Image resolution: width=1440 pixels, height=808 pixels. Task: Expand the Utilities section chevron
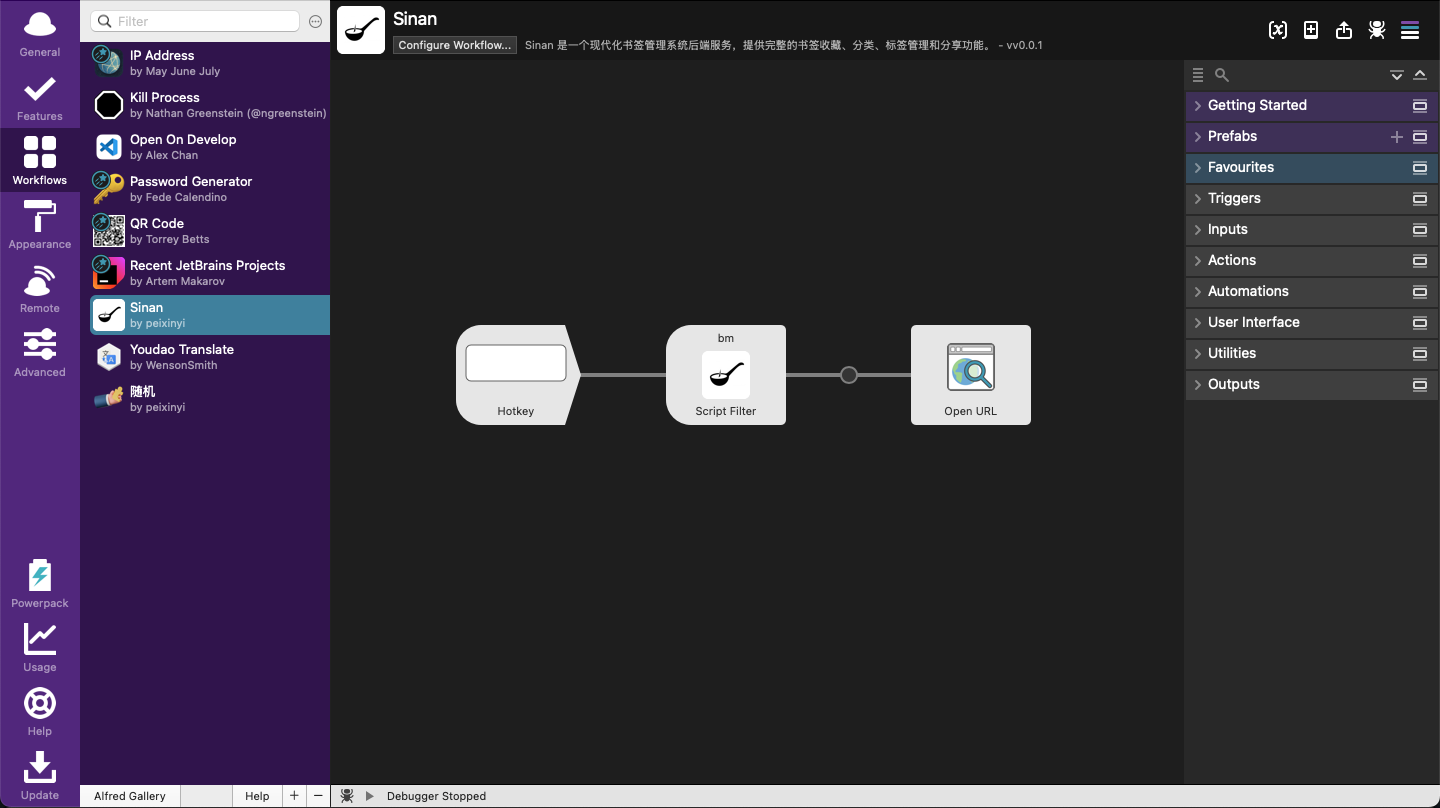coord(1198,353)
